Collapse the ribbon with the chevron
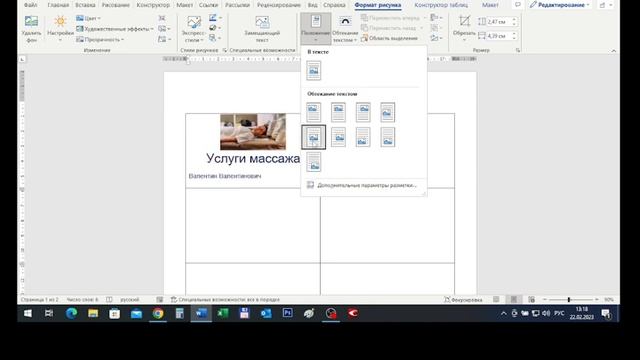 (x=613, y=51)
